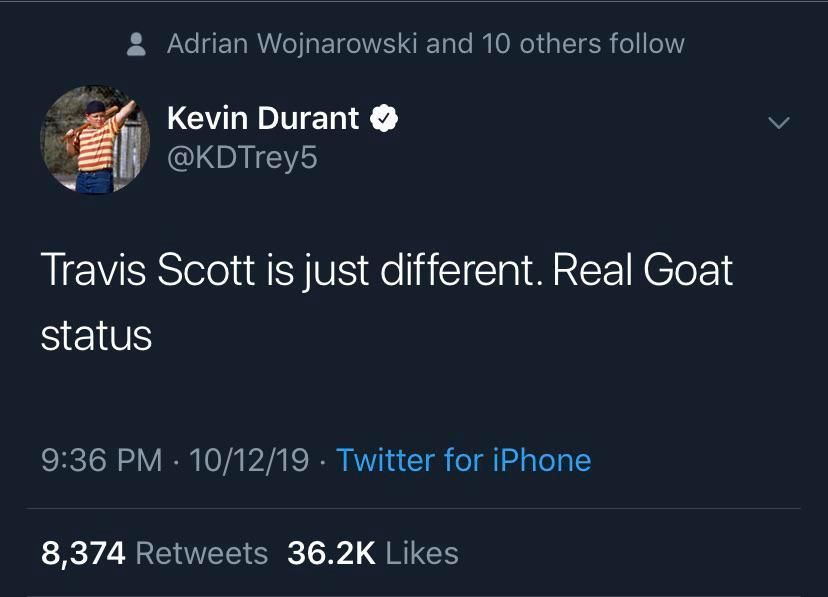Screen dimensions: 828x597
Task: Click the word status in tweet
Action: click(x=96, y=335)
